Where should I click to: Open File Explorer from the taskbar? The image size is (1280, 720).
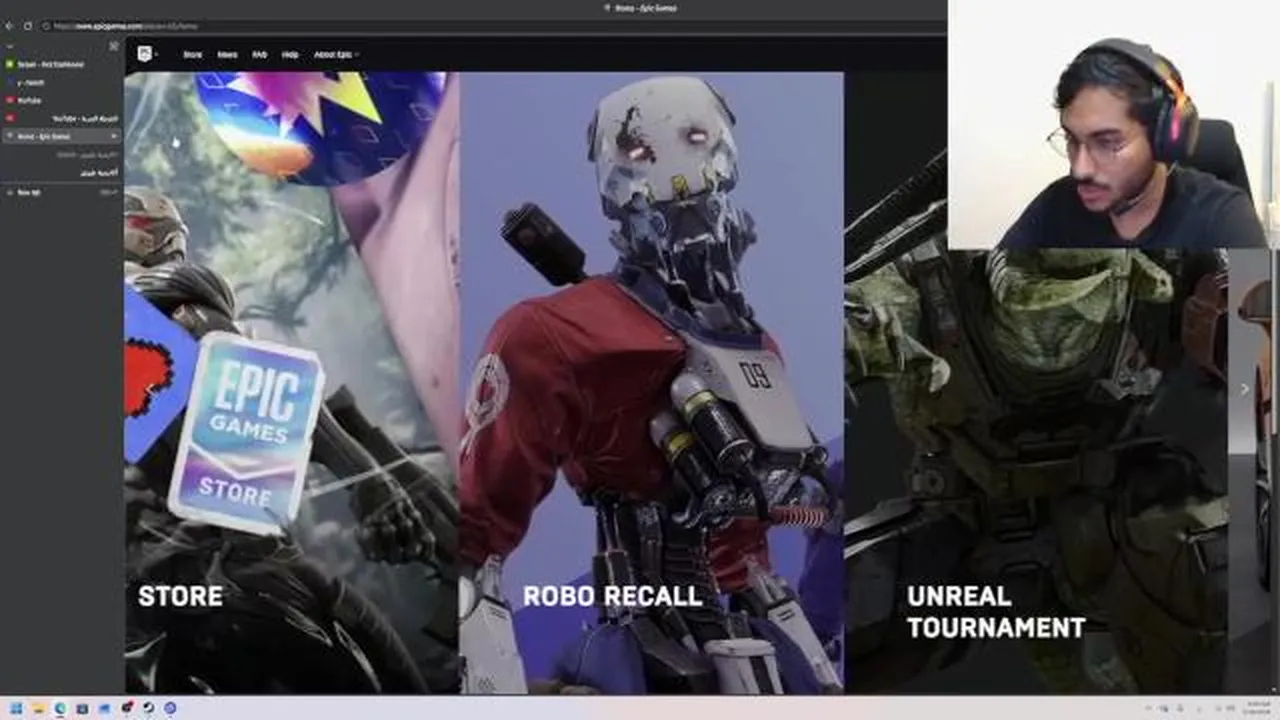pos(39,708)
